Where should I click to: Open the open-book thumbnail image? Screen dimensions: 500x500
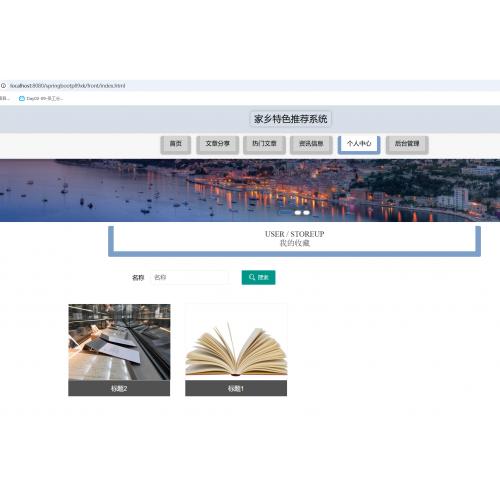pos(236,342)
